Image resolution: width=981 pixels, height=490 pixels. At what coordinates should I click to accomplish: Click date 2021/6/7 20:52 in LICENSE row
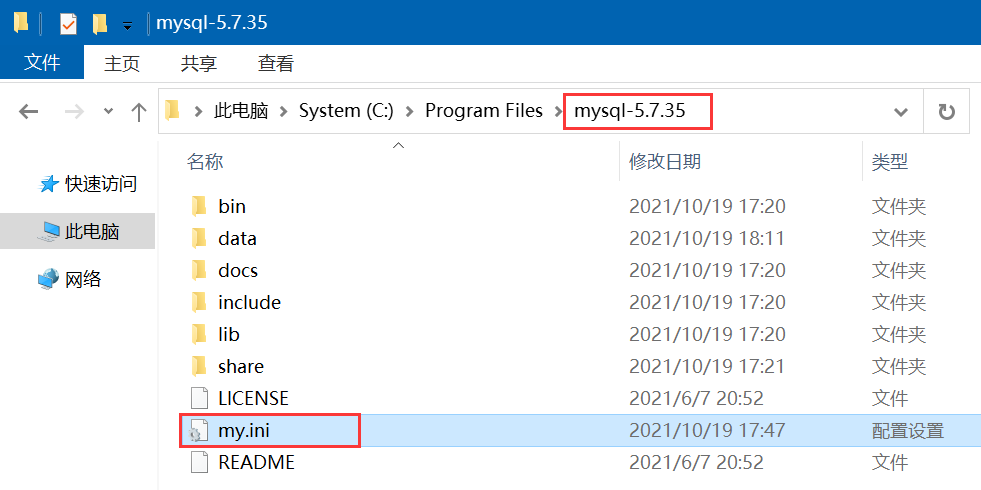(x=696, y=398)
